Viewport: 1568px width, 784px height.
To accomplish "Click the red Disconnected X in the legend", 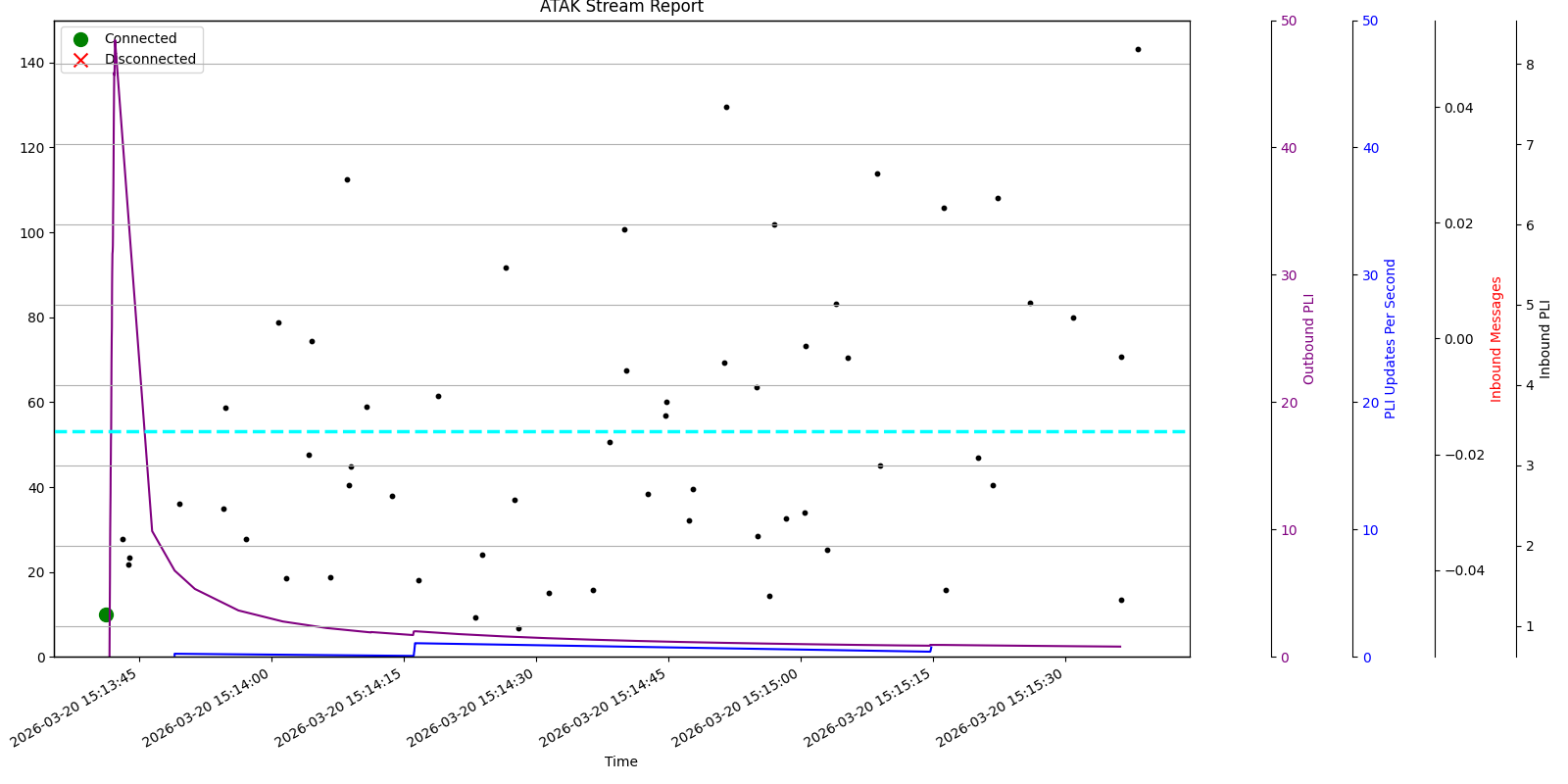I will click(x=80, y=60).
